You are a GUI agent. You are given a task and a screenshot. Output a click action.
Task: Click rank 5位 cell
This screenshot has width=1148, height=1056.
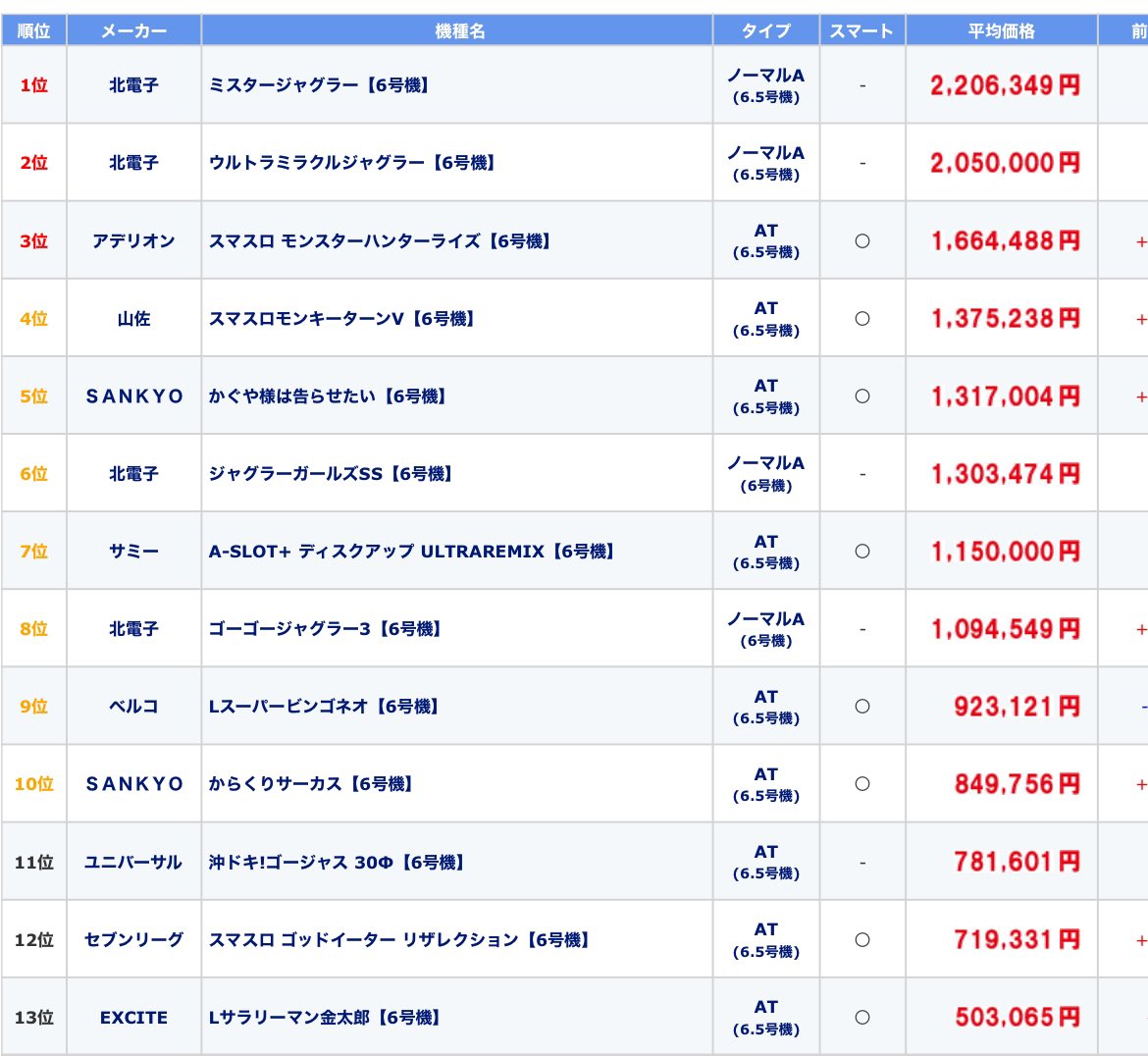pyautogui.click(x=33, y=396)
